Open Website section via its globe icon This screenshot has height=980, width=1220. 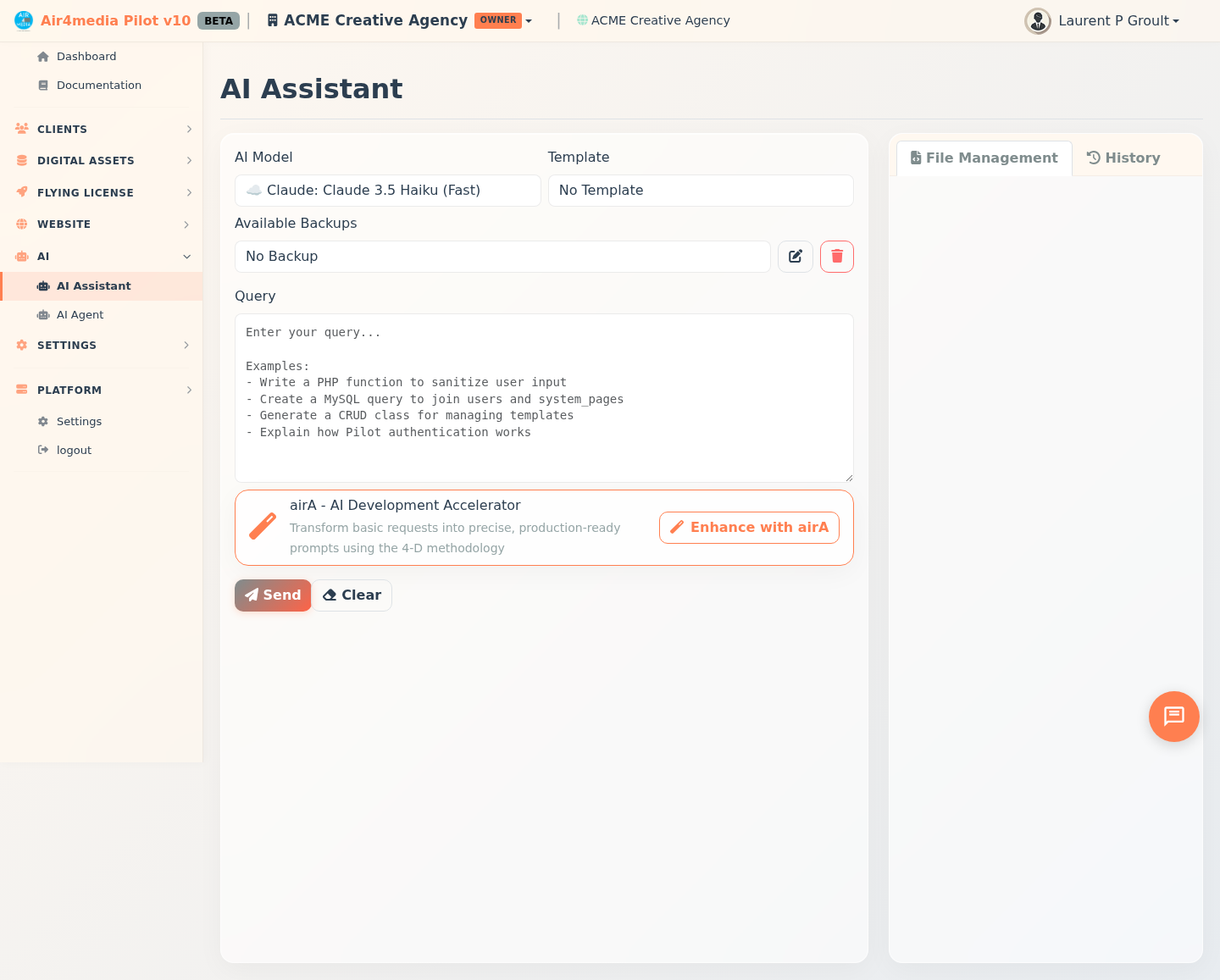[21, 224]
